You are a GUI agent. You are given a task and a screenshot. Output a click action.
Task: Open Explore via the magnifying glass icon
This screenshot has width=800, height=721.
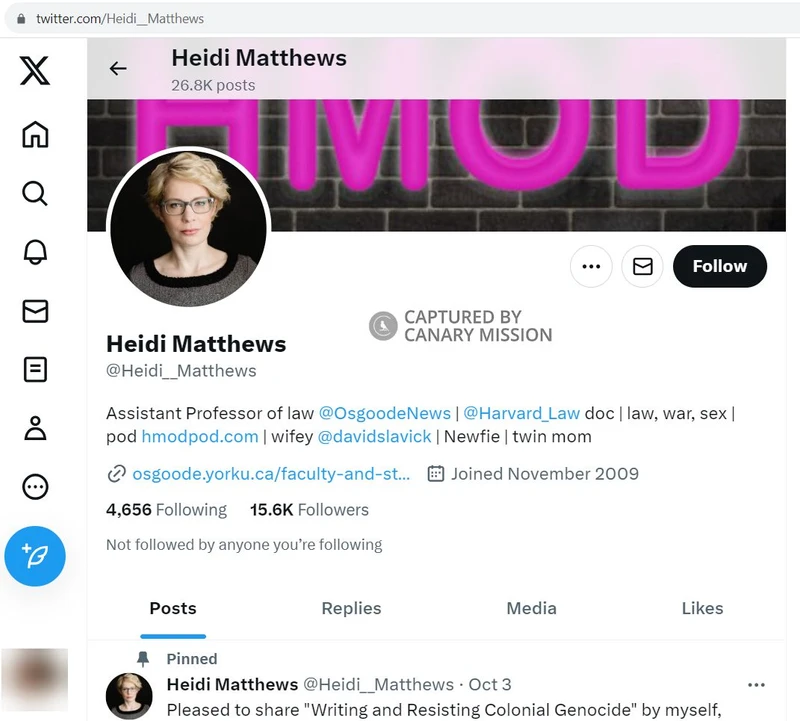(x=34, y=194)
